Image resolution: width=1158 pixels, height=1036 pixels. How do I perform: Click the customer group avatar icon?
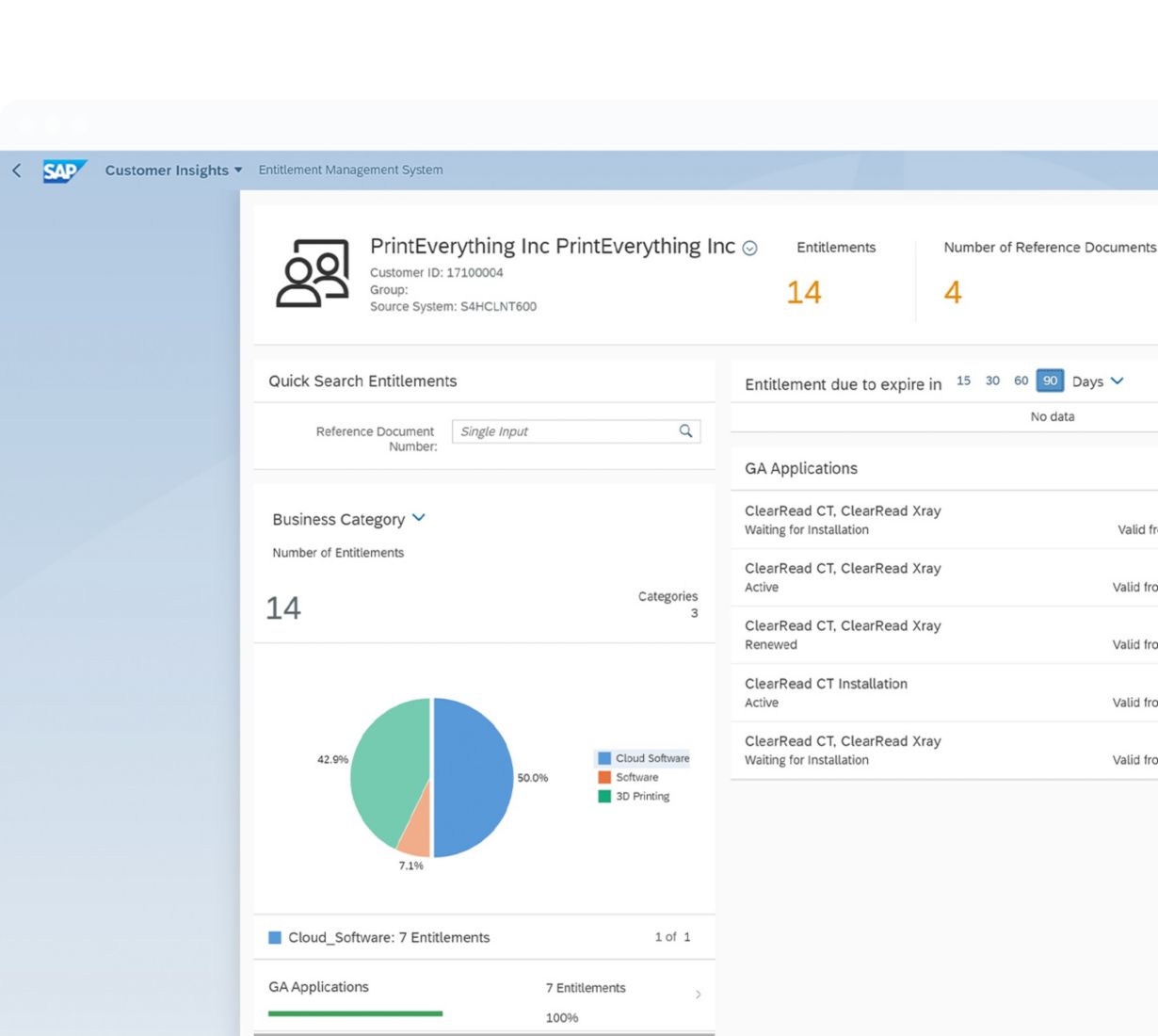coord(313,273)
